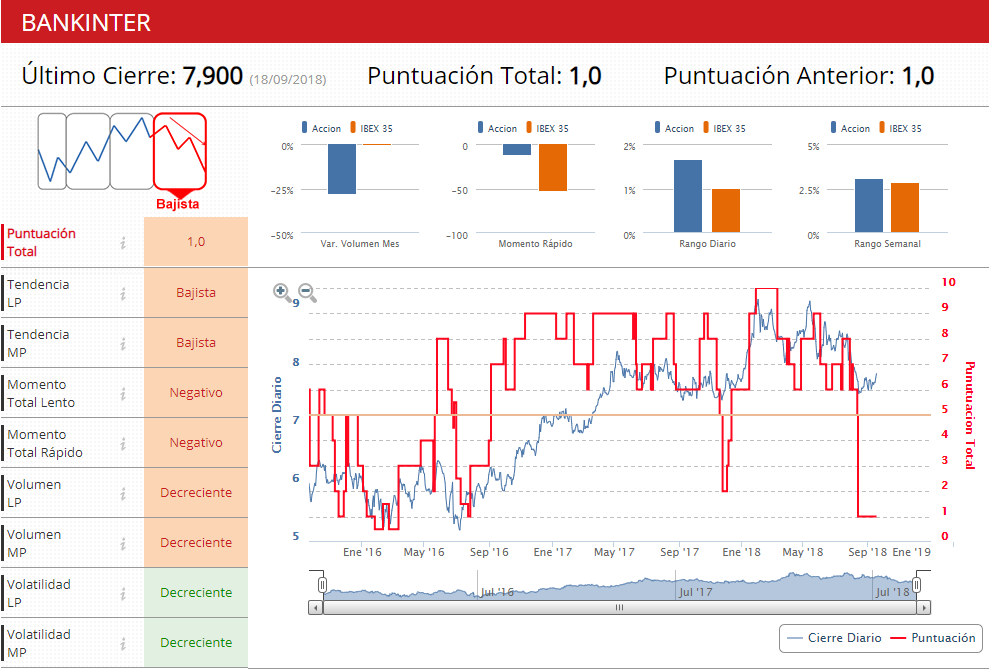Click green Decreciente value for Volatilidad LP
The width and height of the screenshot is (989, 669).
click(196, 593)
